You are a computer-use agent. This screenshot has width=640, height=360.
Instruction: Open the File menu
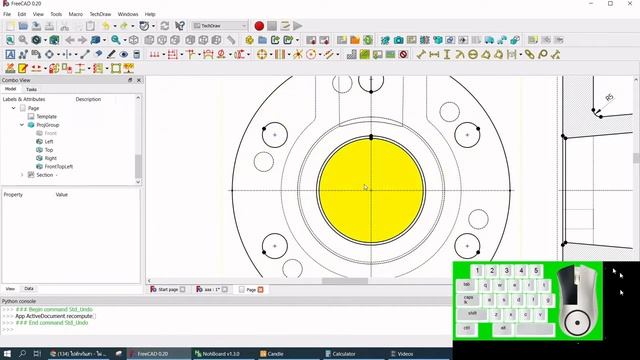click(7, 14)
